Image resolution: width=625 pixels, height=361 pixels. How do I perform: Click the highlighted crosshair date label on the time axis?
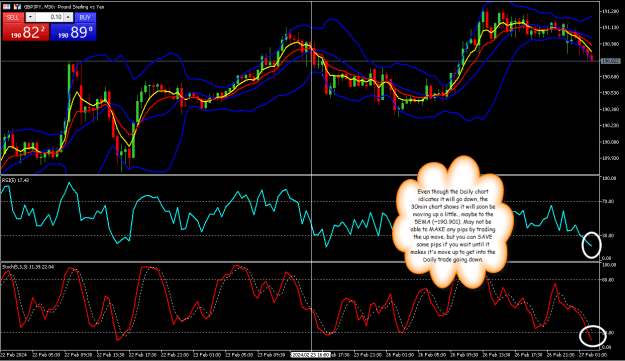310,355
